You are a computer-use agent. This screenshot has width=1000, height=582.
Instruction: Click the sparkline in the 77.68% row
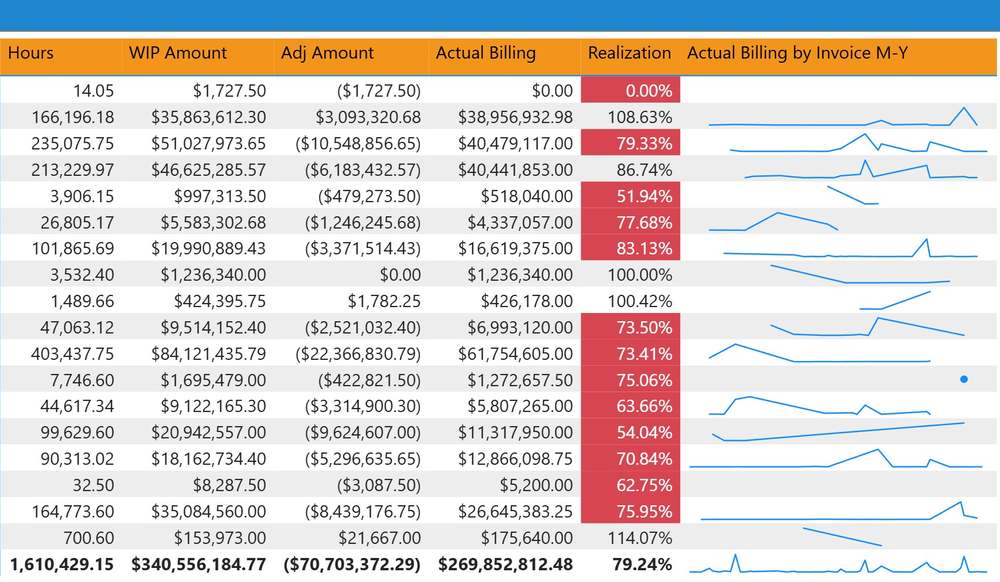tap(773, 221)
